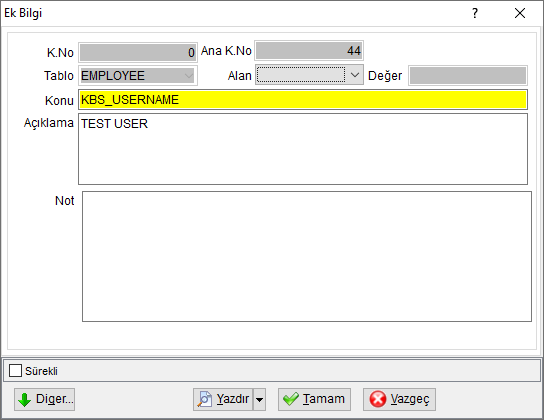Click the Değer input field

468,75
